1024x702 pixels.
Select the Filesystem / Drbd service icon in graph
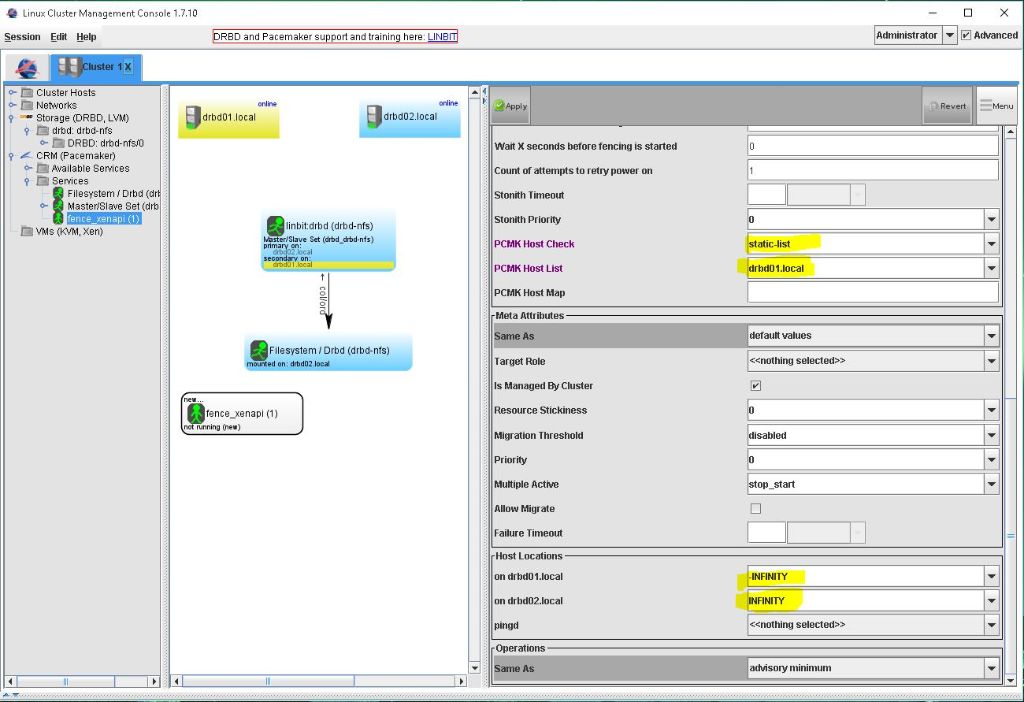[258, 350]
